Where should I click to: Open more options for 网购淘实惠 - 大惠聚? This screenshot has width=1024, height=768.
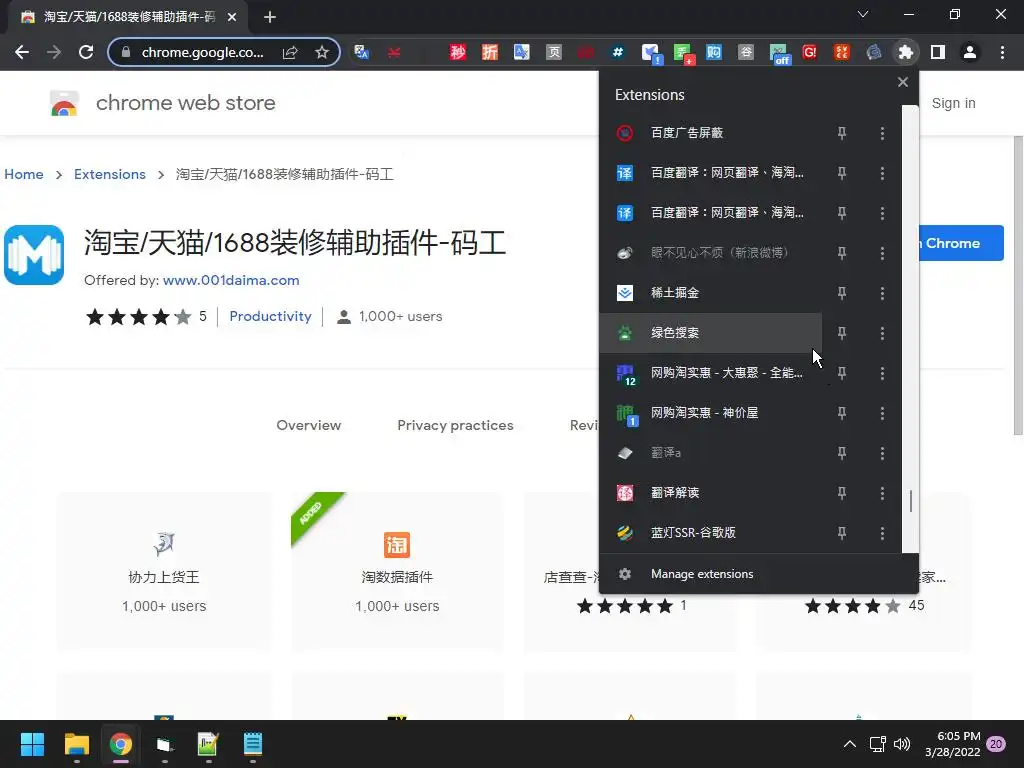point(882,373)
